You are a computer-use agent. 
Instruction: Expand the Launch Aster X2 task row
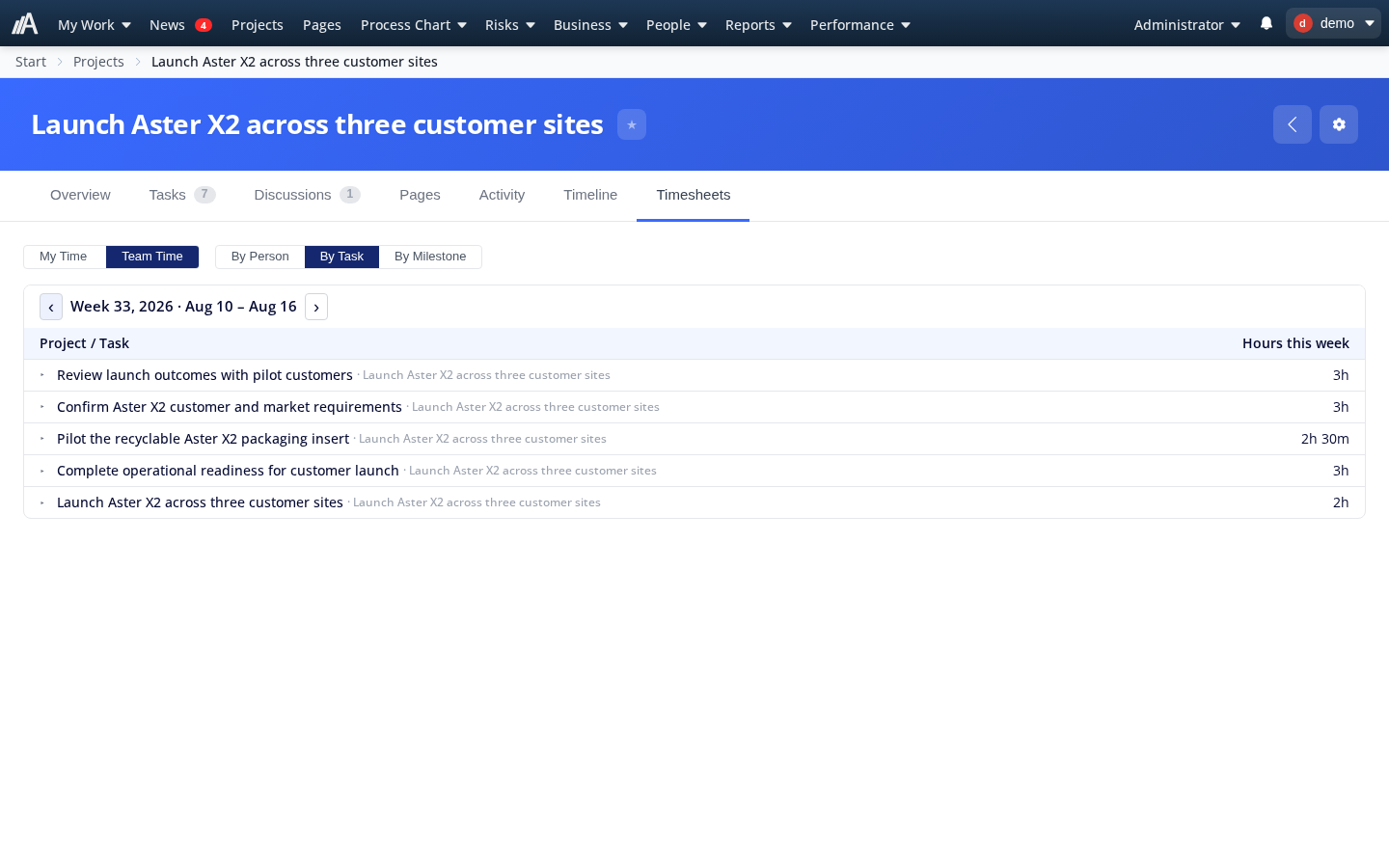click(42, 502)
